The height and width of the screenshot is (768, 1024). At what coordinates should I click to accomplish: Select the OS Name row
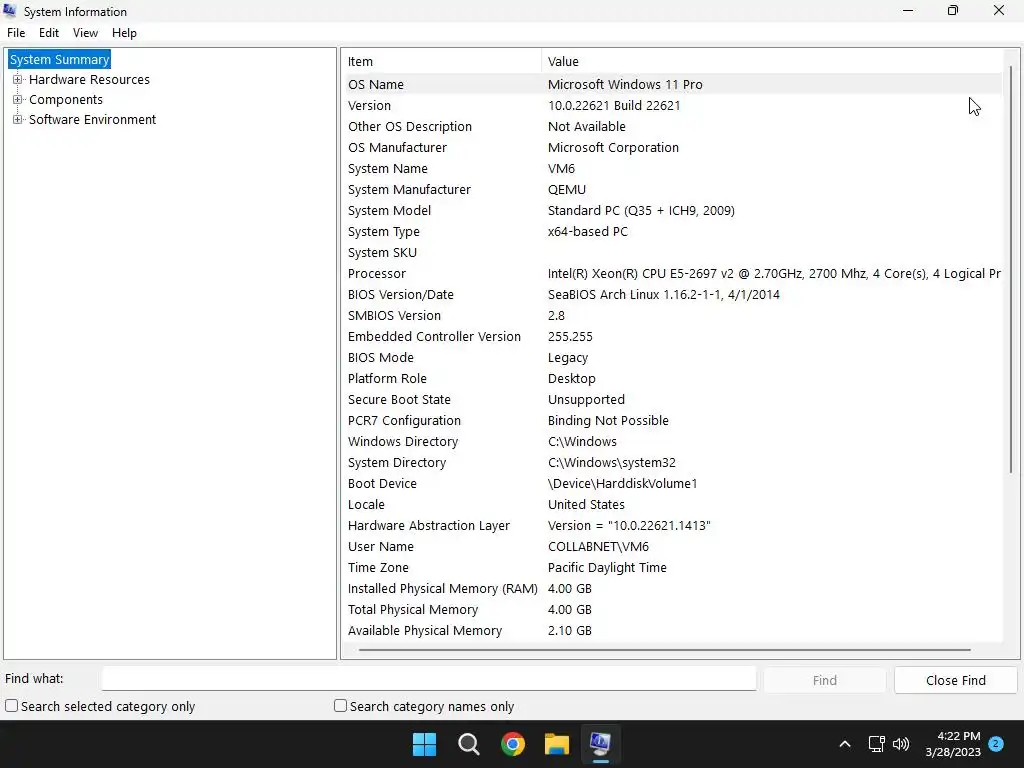pos(673,84)
